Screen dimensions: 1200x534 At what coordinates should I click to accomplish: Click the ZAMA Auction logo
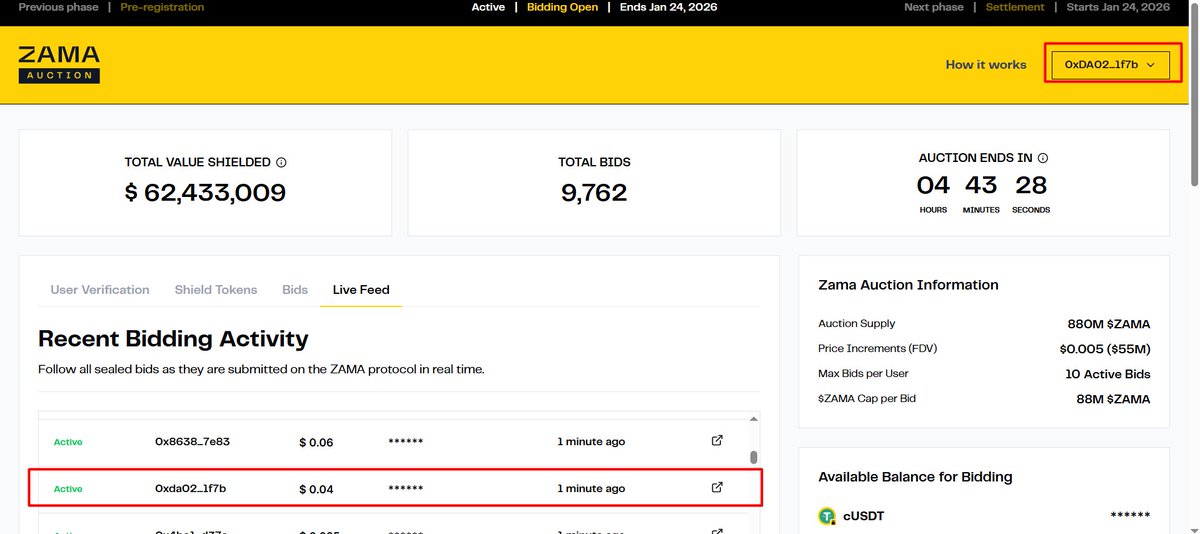point(59,63)
